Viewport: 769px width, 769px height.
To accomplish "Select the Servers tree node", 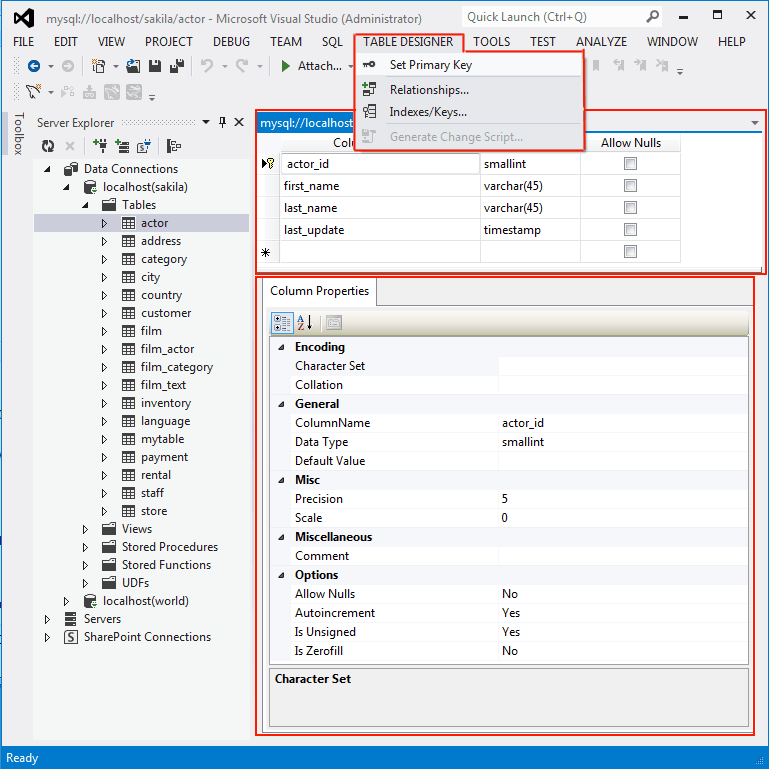I will [x=102, y=619].
